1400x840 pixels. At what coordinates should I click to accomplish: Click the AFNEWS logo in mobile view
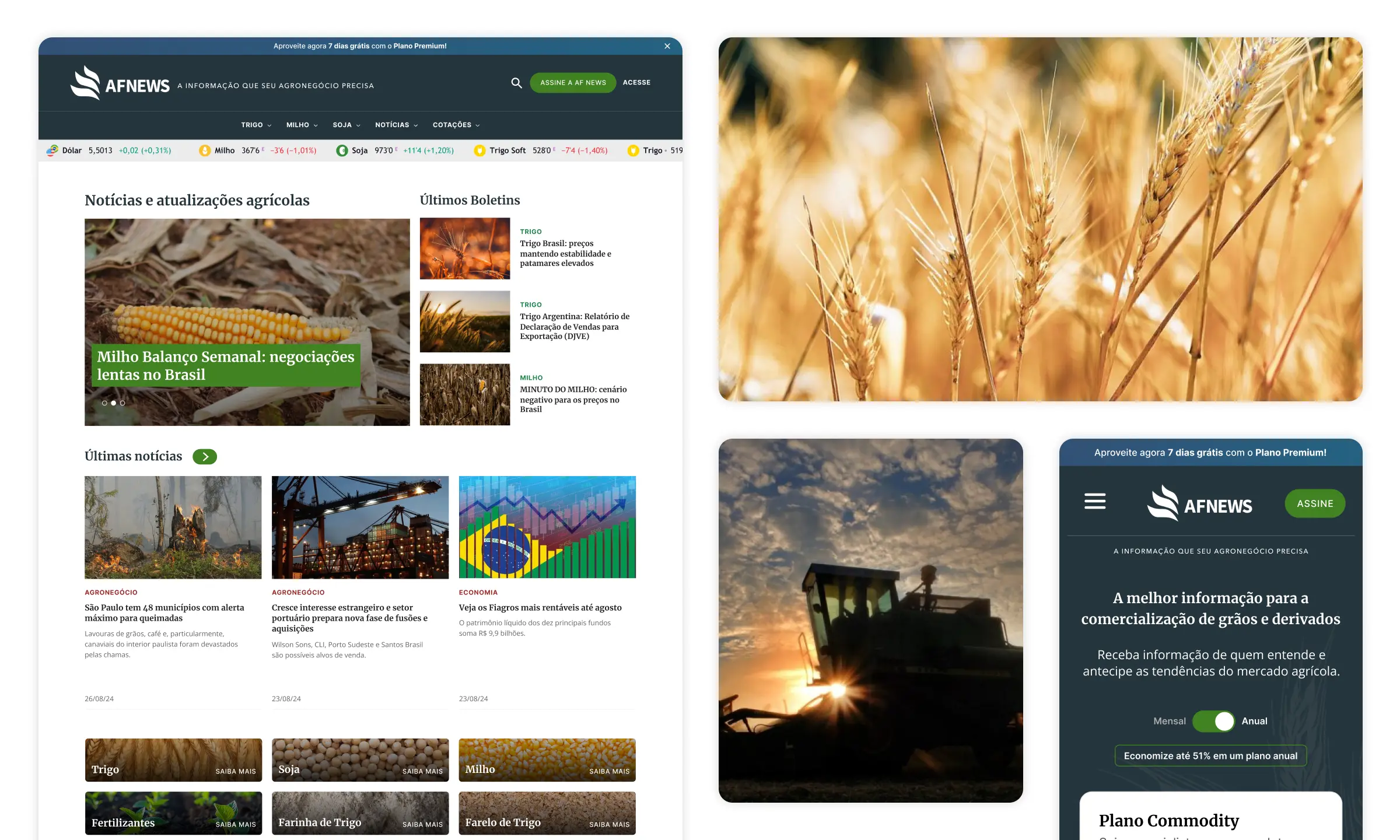pyautogui.click(x=1199, y=504)
